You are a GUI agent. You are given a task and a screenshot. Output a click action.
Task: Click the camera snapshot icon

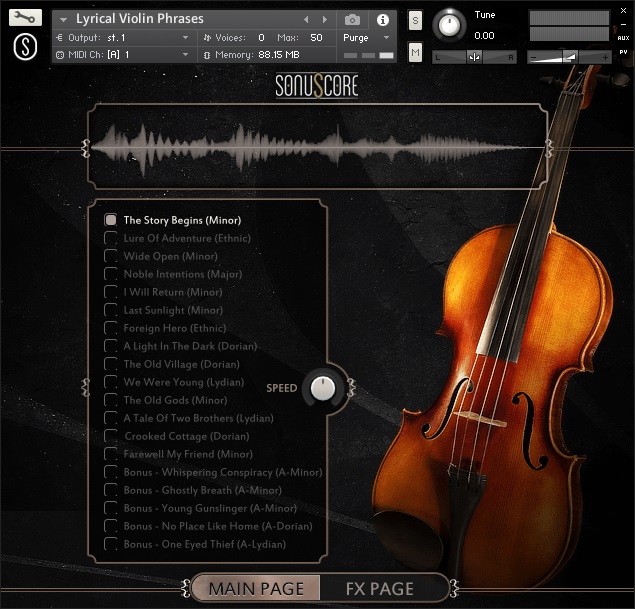pos(352,19)
